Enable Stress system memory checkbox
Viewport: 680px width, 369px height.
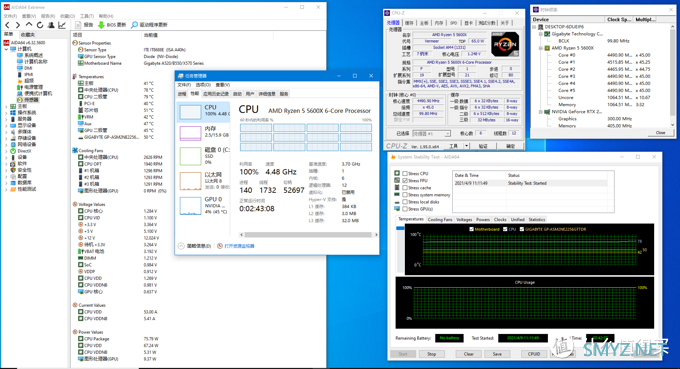[405, 195]
